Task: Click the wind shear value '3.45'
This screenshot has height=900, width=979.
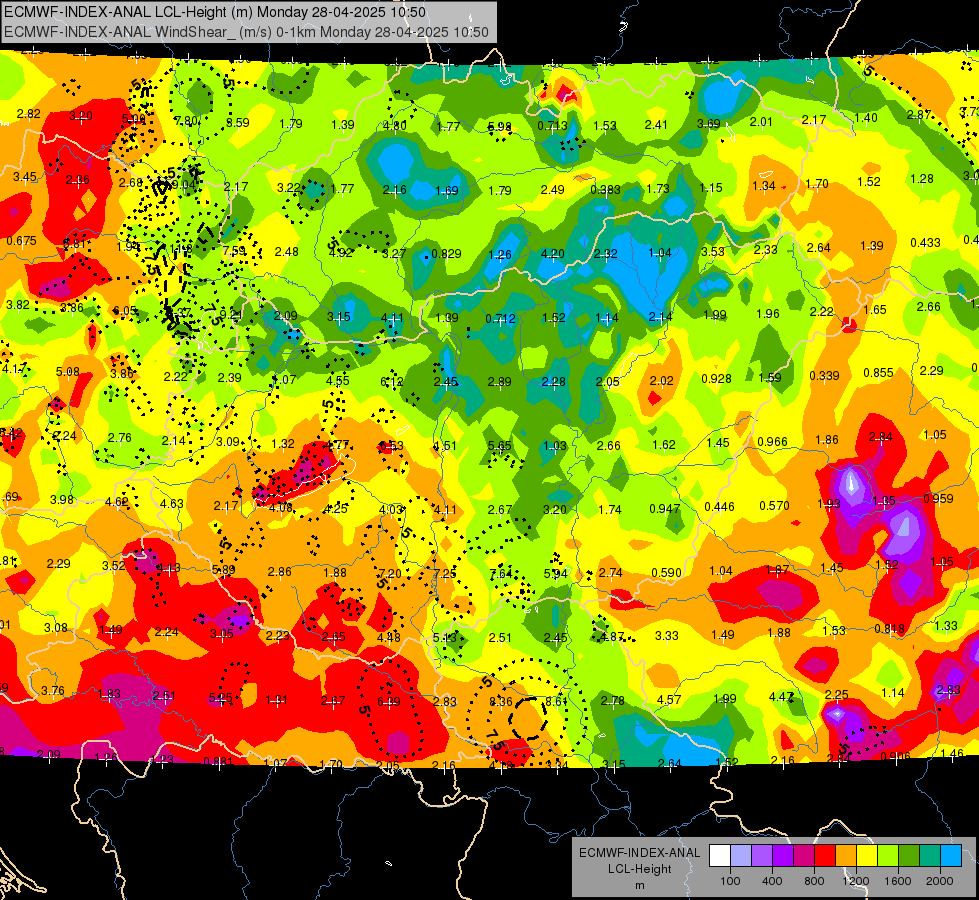Action: (25, 177)
